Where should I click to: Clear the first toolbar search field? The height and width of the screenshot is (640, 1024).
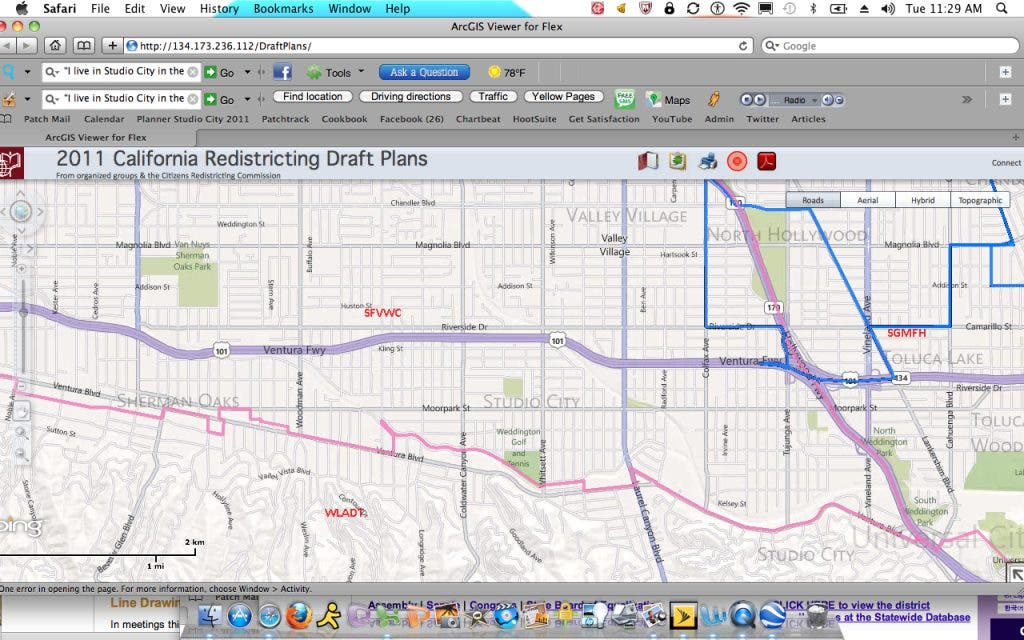click(x=193, y=72)
